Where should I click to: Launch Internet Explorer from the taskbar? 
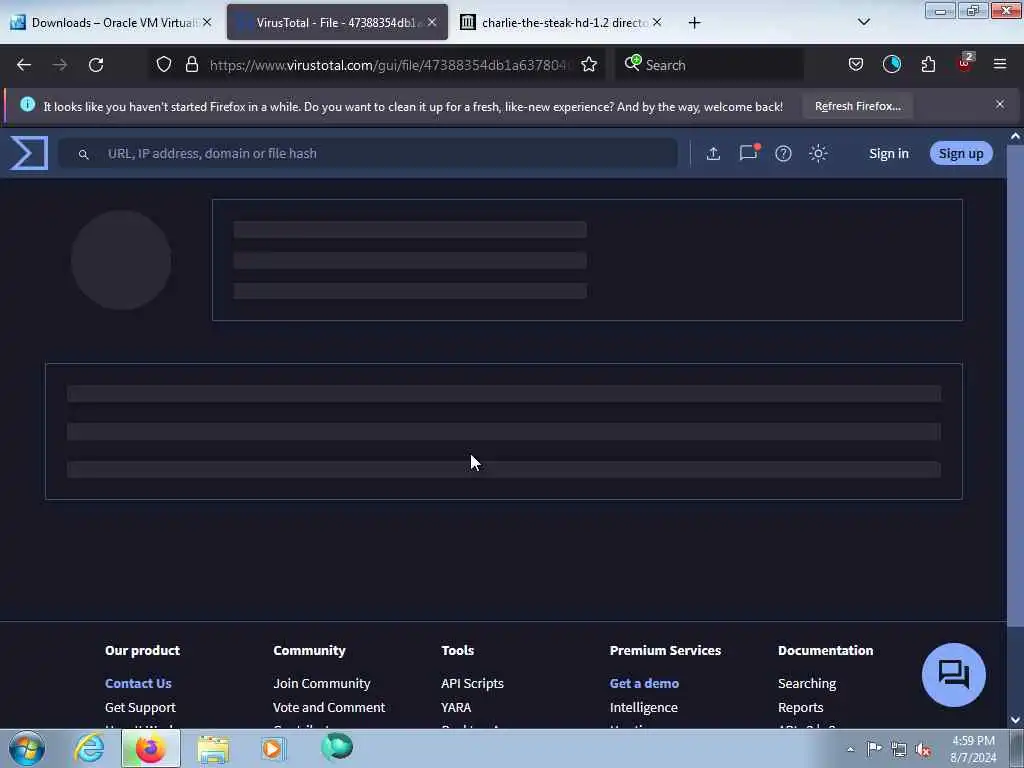[x=89, y=748]
